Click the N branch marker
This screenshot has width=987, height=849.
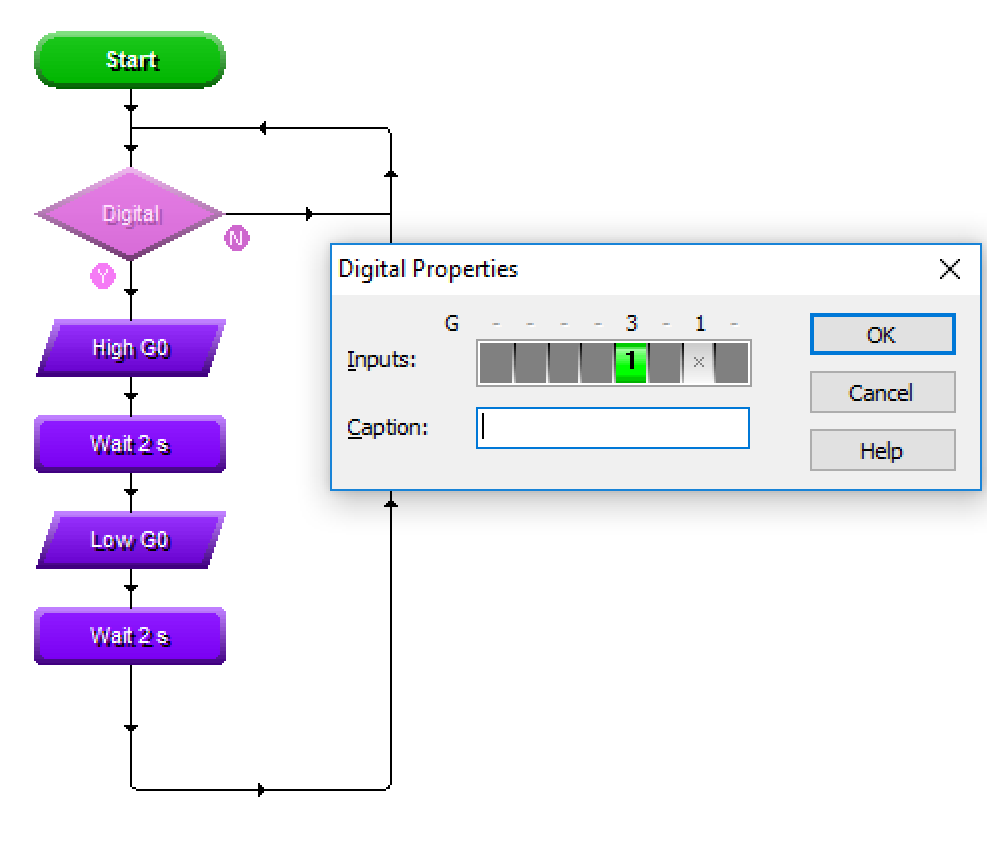click(x=237, y=238)
